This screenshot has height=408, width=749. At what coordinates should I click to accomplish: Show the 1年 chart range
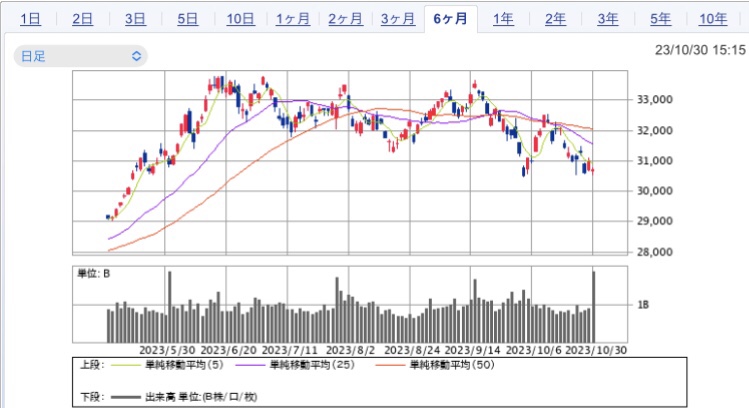503,19
